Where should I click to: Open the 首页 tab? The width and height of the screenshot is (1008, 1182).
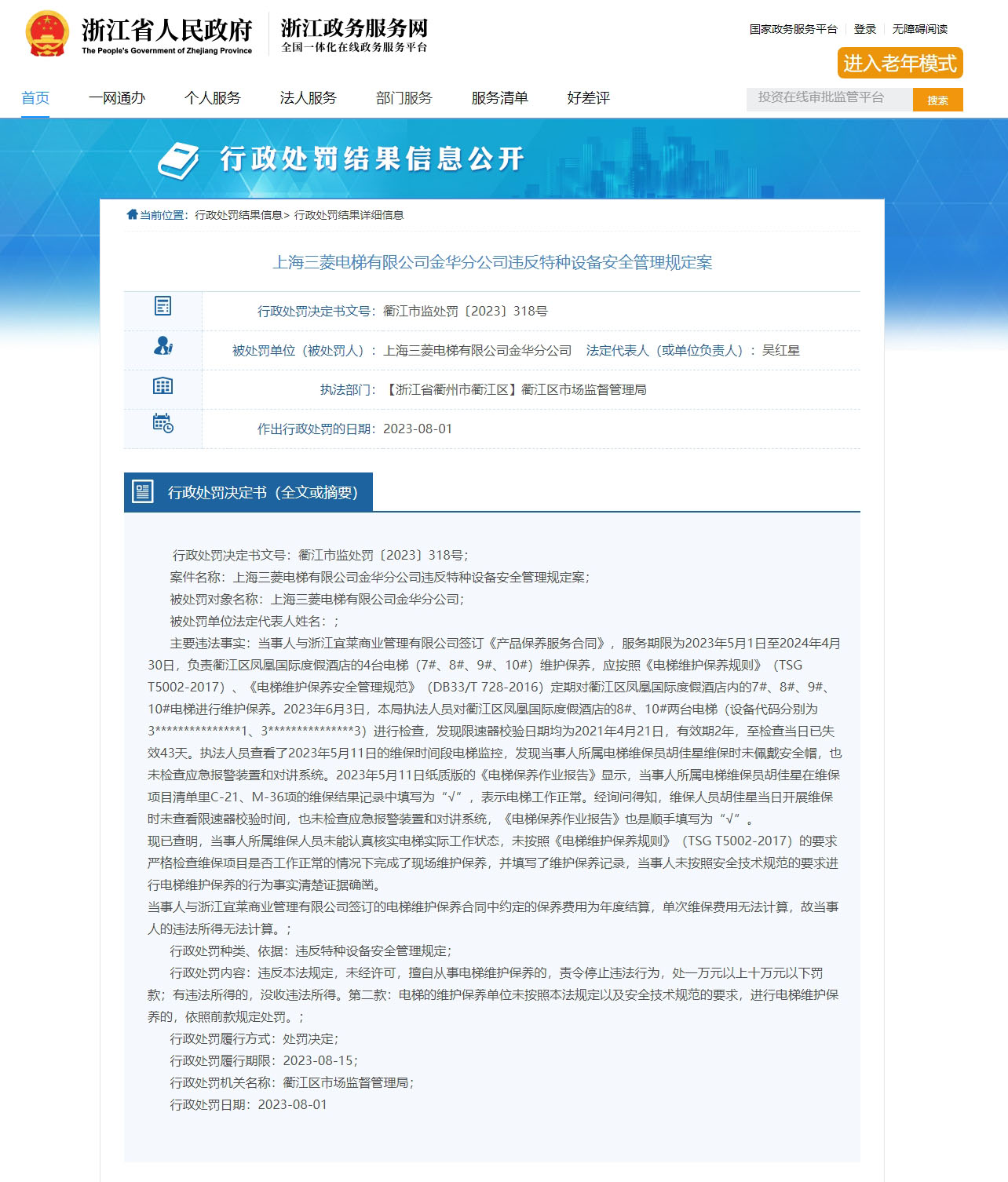pyautogui.click(x=35, y=98)
